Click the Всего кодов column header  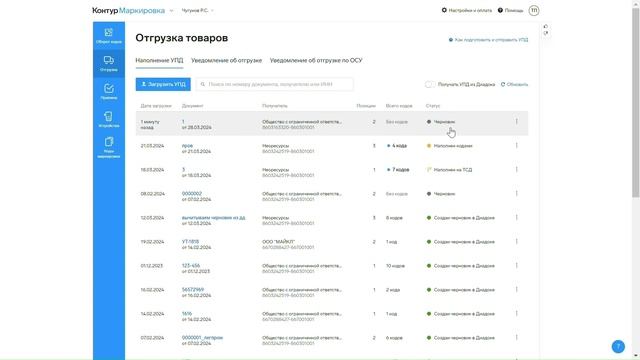coord(399,106)
